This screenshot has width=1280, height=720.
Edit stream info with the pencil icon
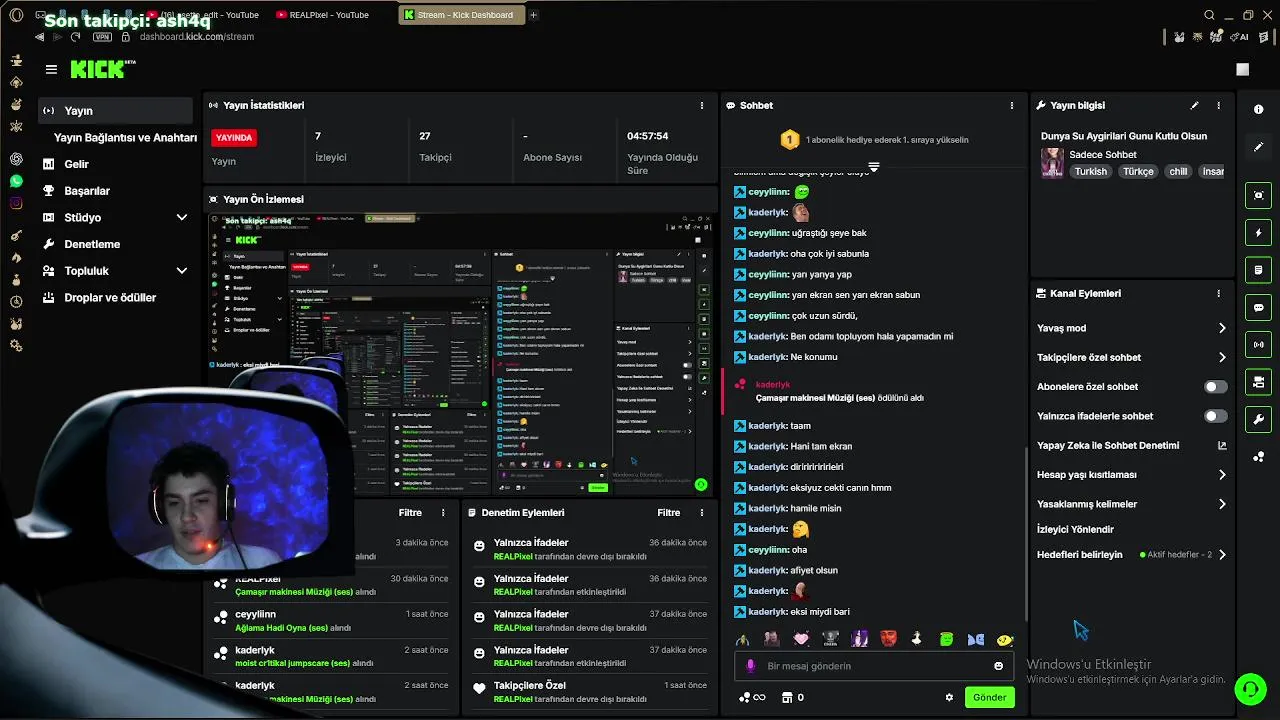(1194, 105)
